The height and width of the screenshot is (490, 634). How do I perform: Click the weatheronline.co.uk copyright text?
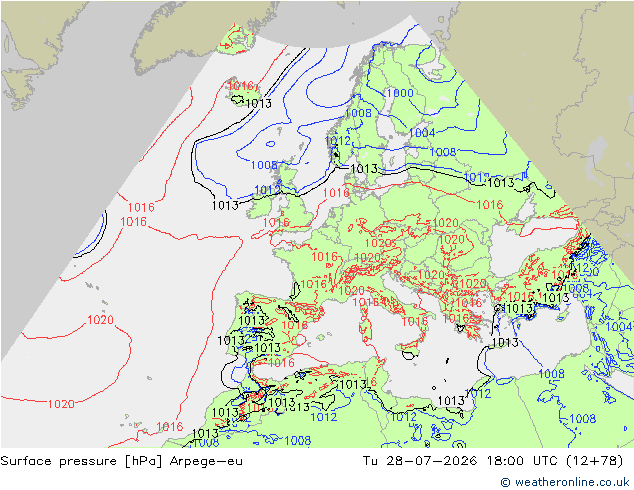[565, 482]
